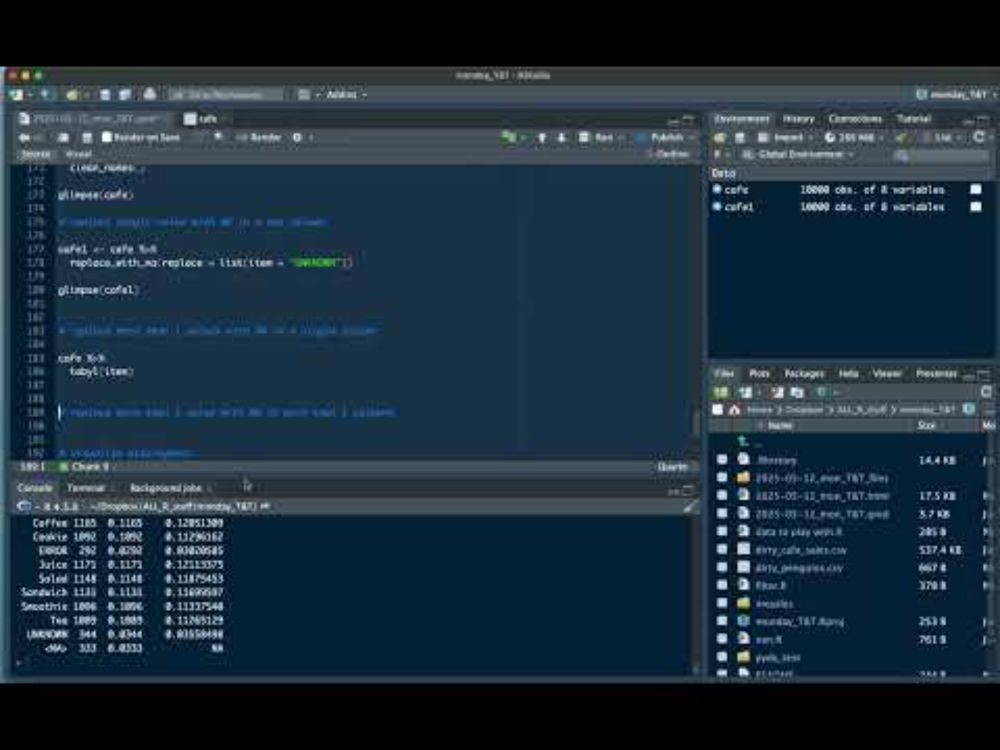Open the Chunk 9 navigation dropdown
Viewport: 1000px width, 750px height.
(88, 467)
